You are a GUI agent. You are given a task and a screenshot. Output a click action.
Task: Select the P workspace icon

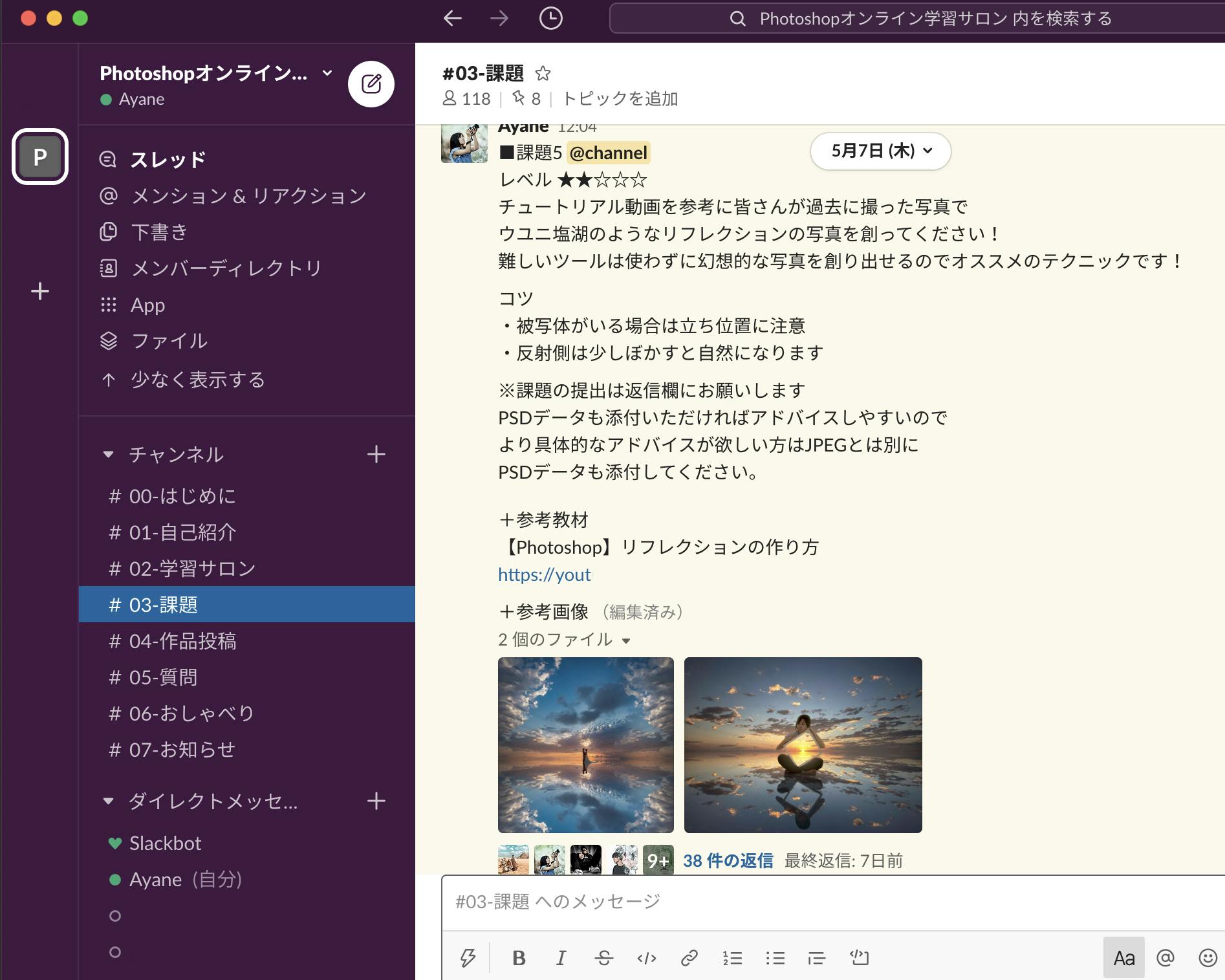point(40,157)
